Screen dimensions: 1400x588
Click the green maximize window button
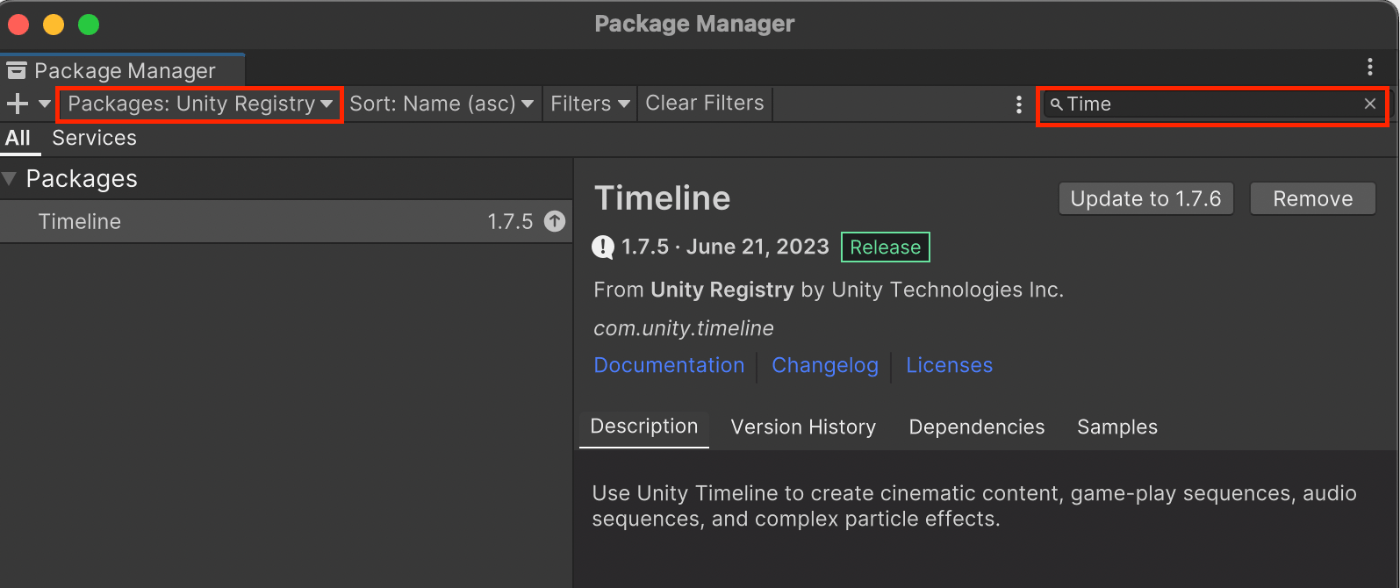(88, 24)
